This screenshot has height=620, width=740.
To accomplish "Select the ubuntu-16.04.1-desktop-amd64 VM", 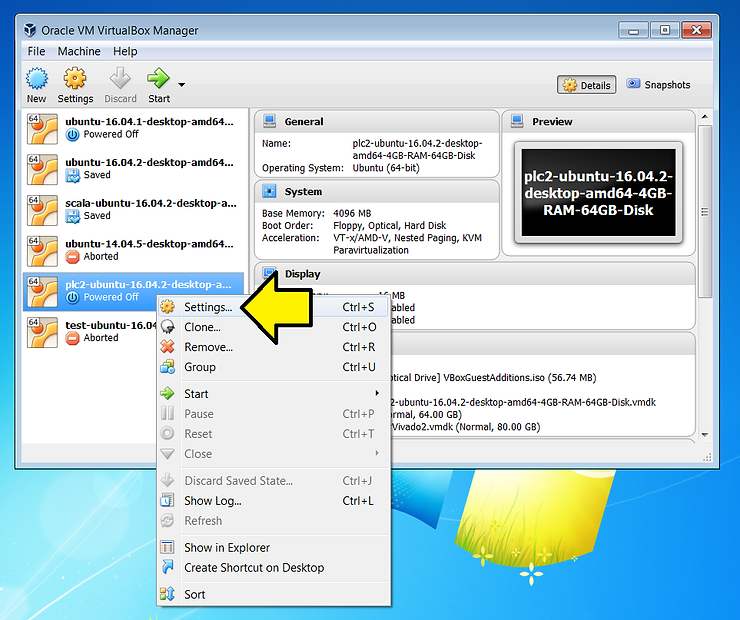I will pos(134,128).
